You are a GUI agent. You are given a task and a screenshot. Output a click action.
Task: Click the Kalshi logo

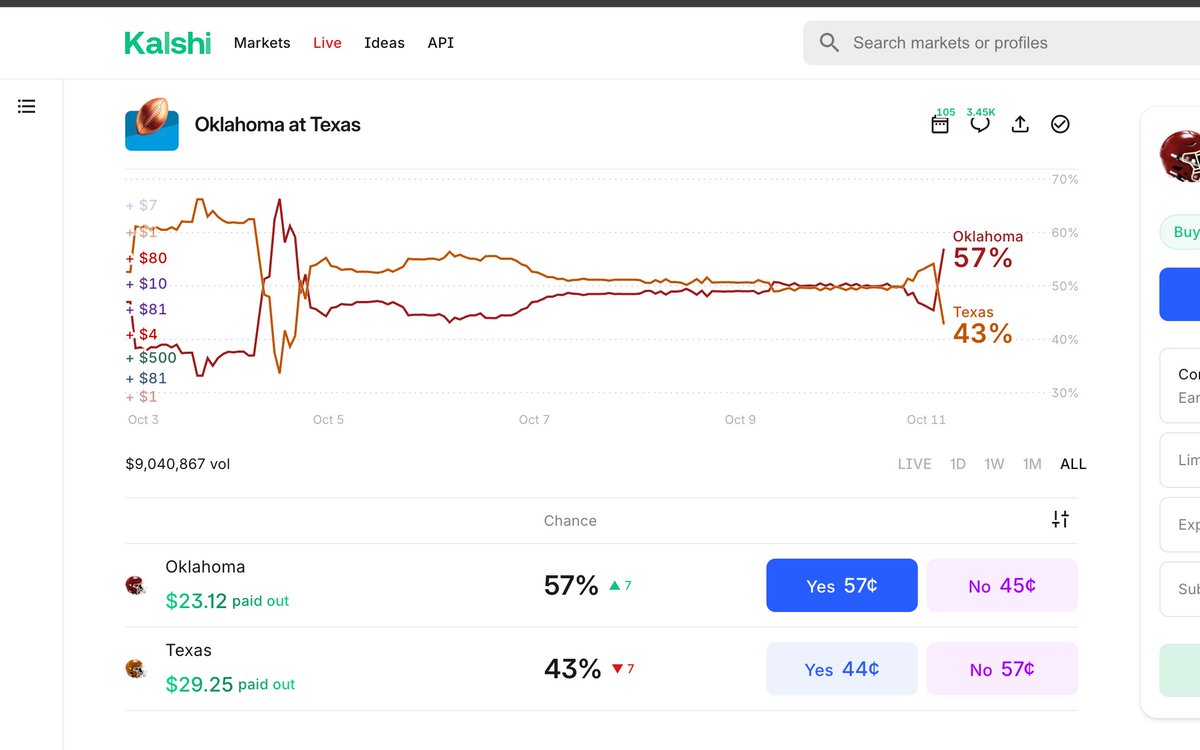(x=167, y=42)
